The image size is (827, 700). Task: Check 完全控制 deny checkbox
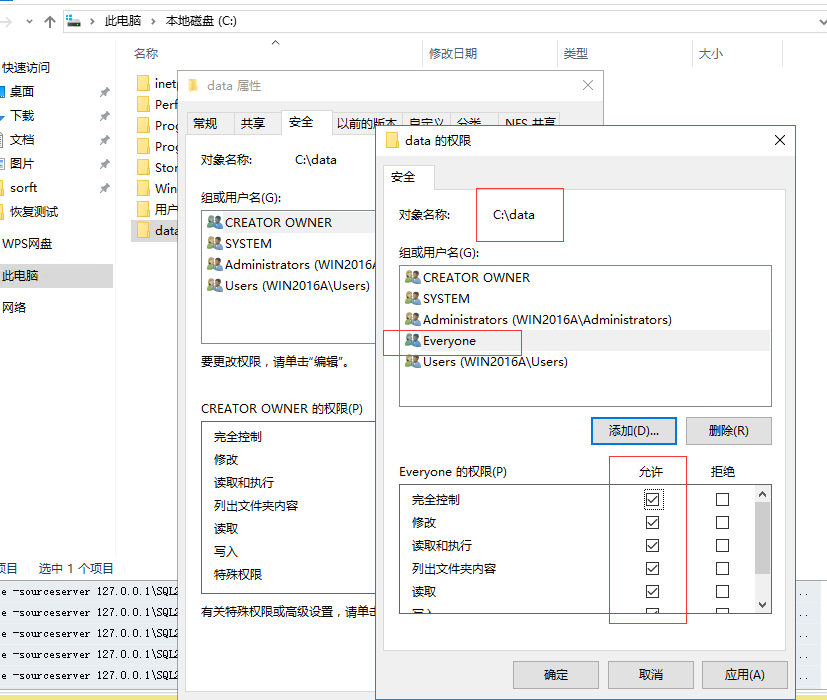tap(723, 500)
